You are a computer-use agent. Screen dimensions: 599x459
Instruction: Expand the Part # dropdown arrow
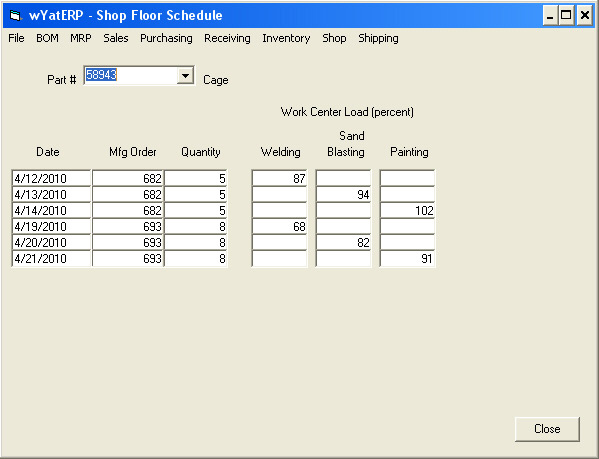(x=185, y=76)
